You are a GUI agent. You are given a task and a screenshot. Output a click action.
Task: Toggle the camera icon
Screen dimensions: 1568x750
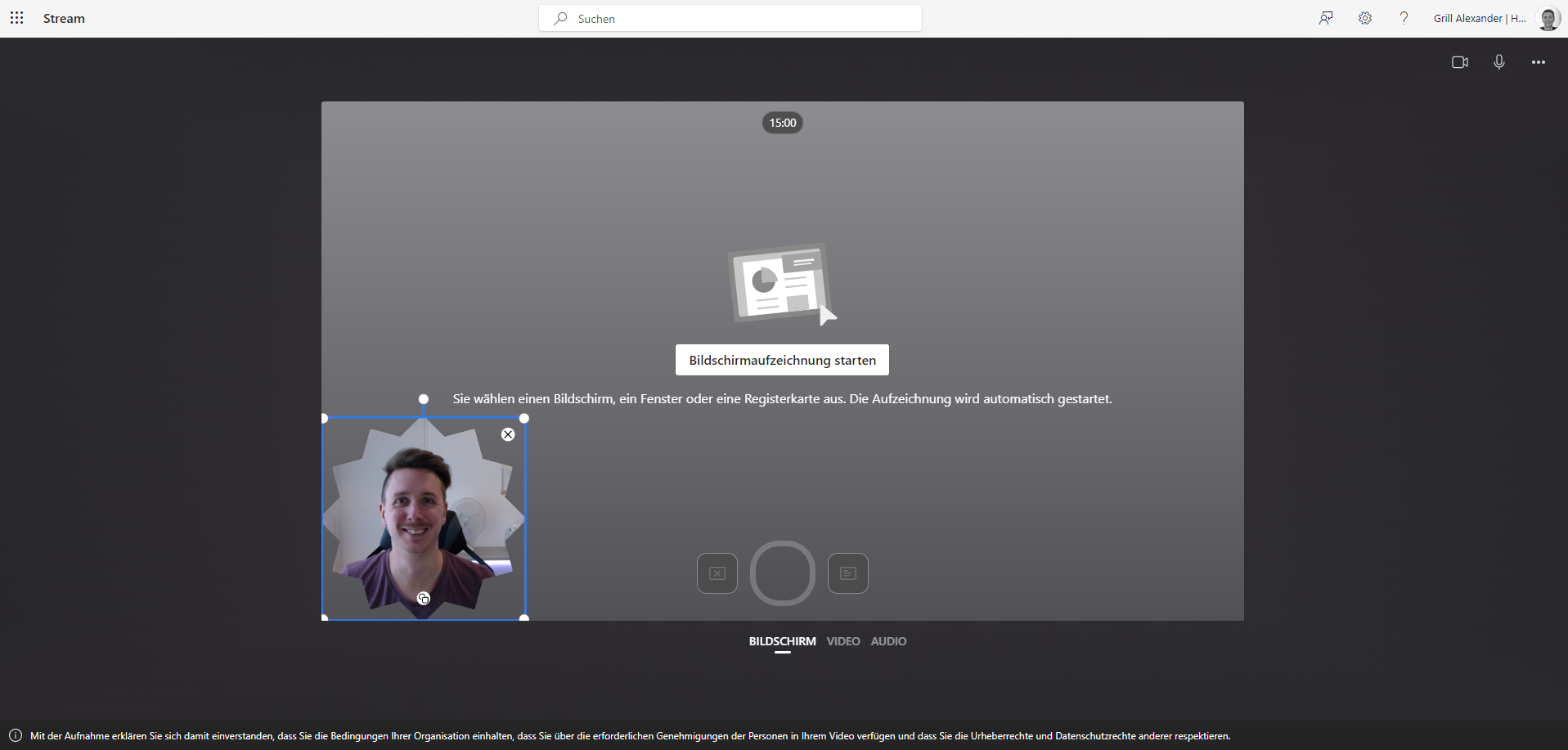[x=1460, y=62]
